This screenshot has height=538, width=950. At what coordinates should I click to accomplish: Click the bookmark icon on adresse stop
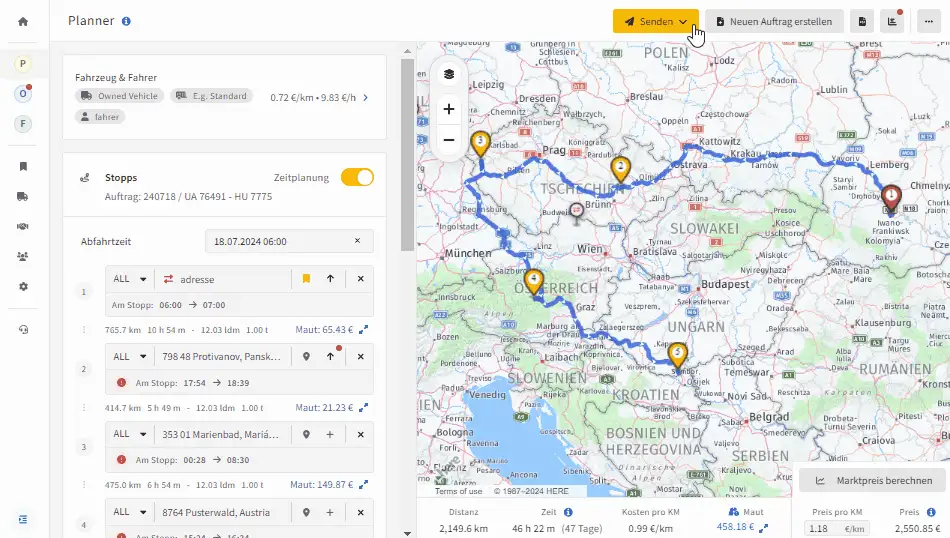point(307,279)
